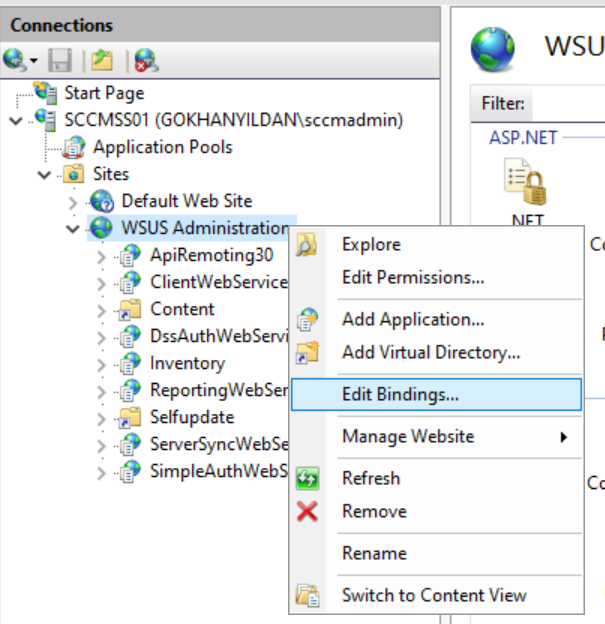Choose Add Application menu entry
605x624 pixels.
point(436,320)
